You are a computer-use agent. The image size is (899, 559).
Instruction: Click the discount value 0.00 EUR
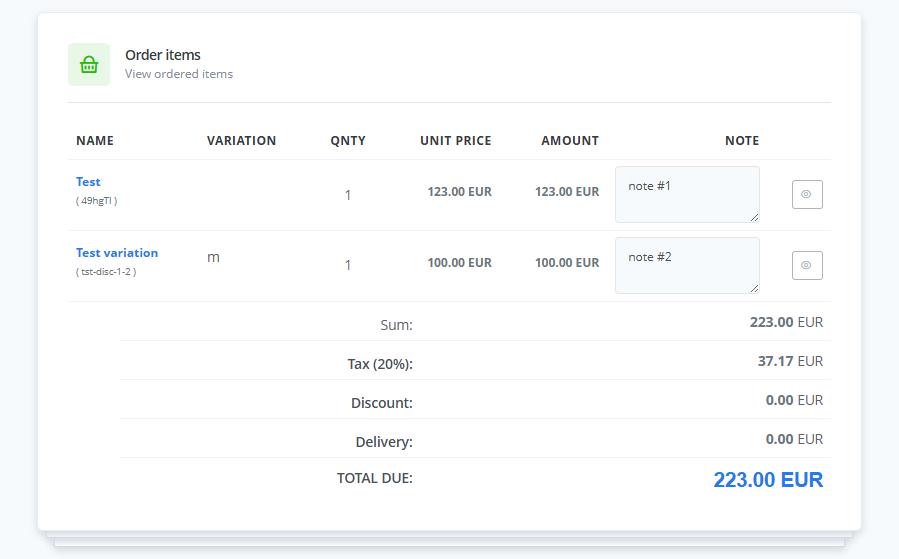pos(794,400)
